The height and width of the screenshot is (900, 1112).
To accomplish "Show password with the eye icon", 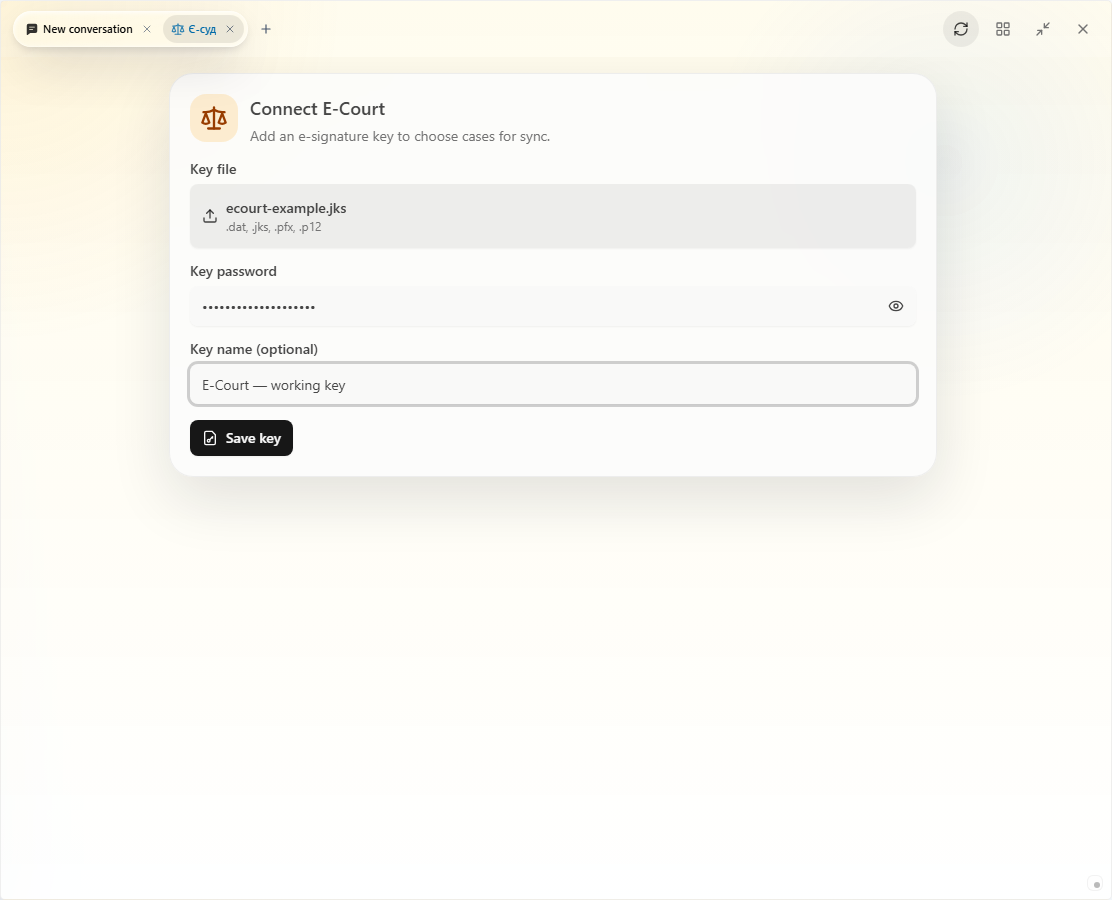I will tap(896, 306).
